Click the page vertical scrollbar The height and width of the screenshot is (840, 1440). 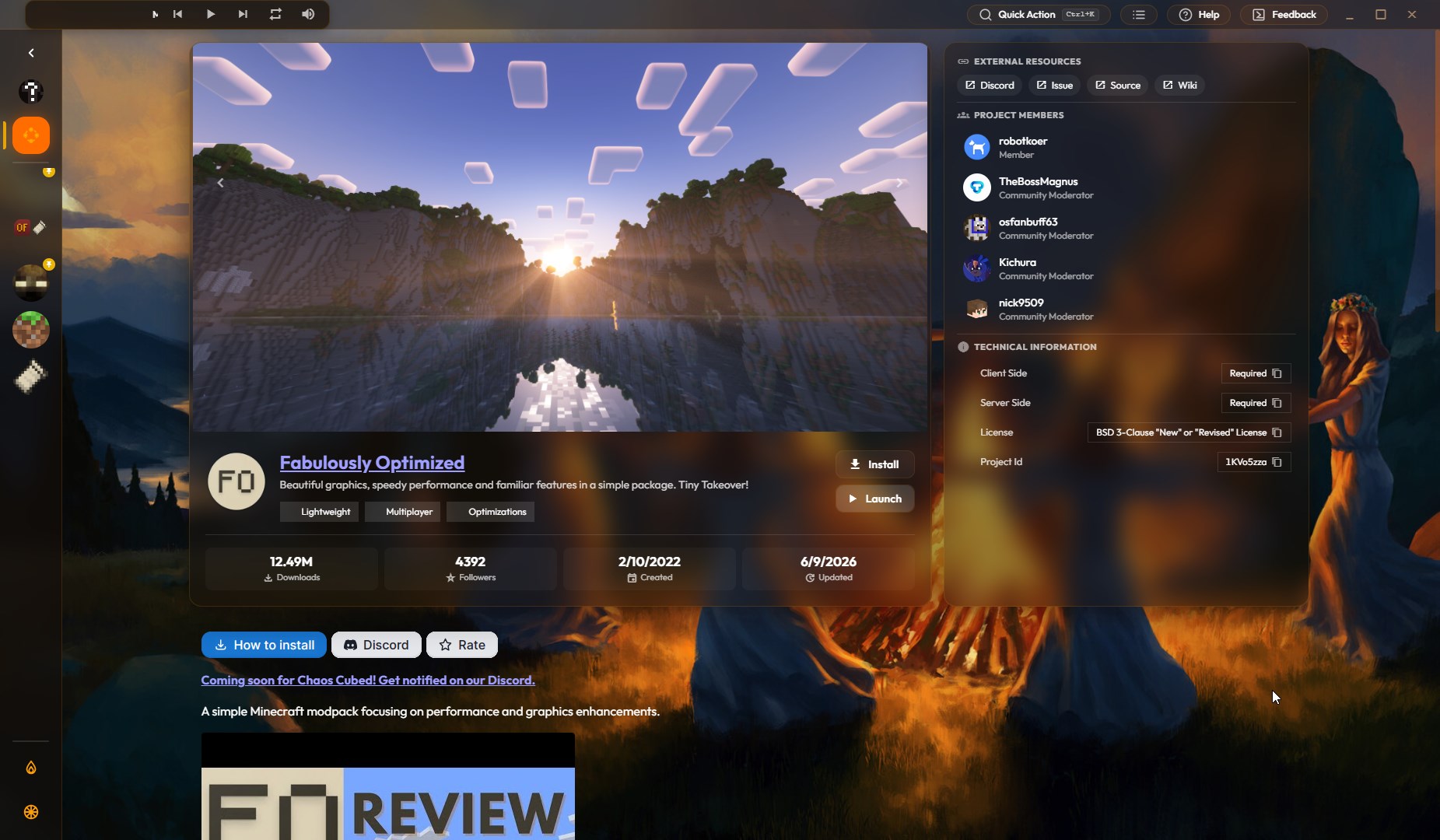(1437, 183)
